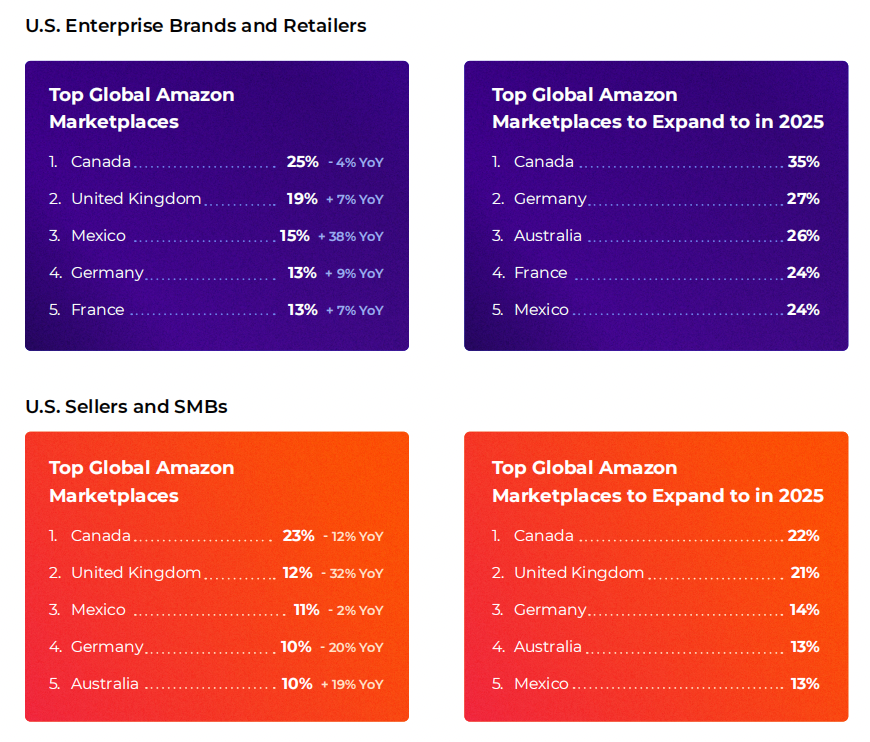This screenshot has height=742, width=870.
Task: Click the "U.S. Enterprise Brands and Retailers" heading
Action: click(196, 26)
